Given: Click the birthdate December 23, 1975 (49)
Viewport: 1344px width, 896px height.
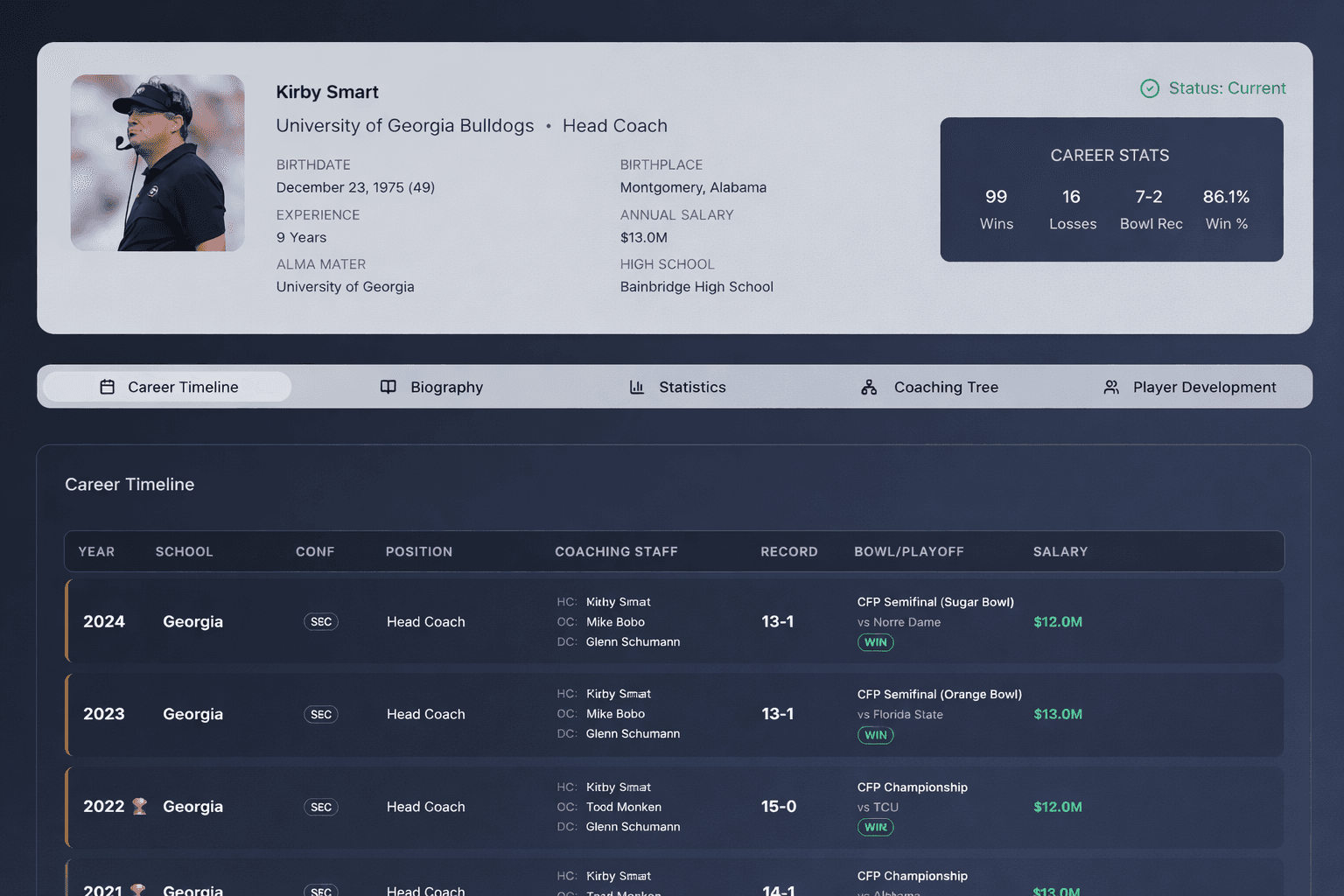Looking at the screenshot, I should (x=355, y=187).
